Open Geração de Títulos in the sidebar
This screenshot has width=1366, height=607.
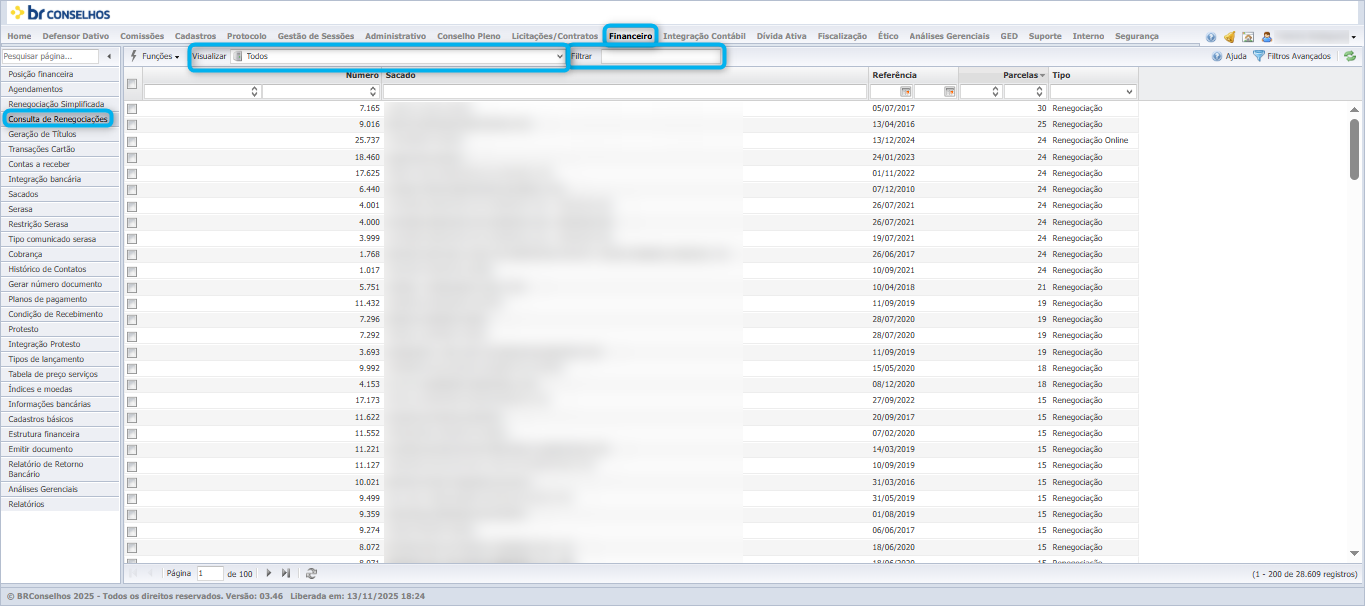coord(60,134)
